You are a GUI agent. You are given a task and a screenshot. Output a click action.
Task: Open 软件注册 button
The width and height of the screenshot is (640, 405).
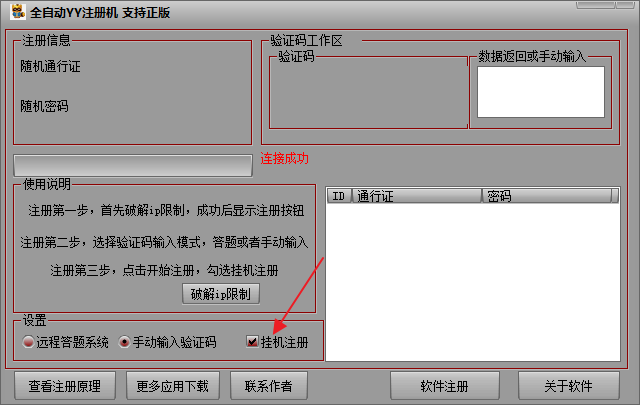tap(444, 386)
